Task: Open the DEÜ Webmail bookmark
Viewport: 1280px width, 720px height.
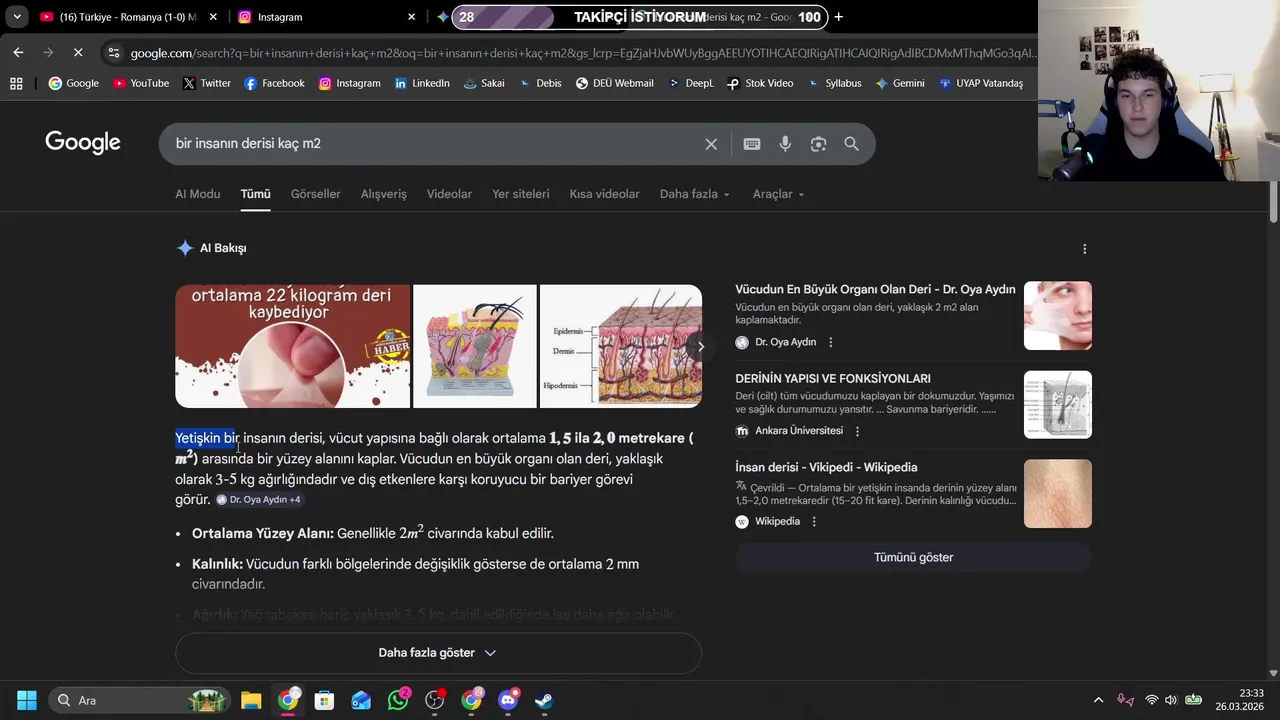Action: point(614,83)
